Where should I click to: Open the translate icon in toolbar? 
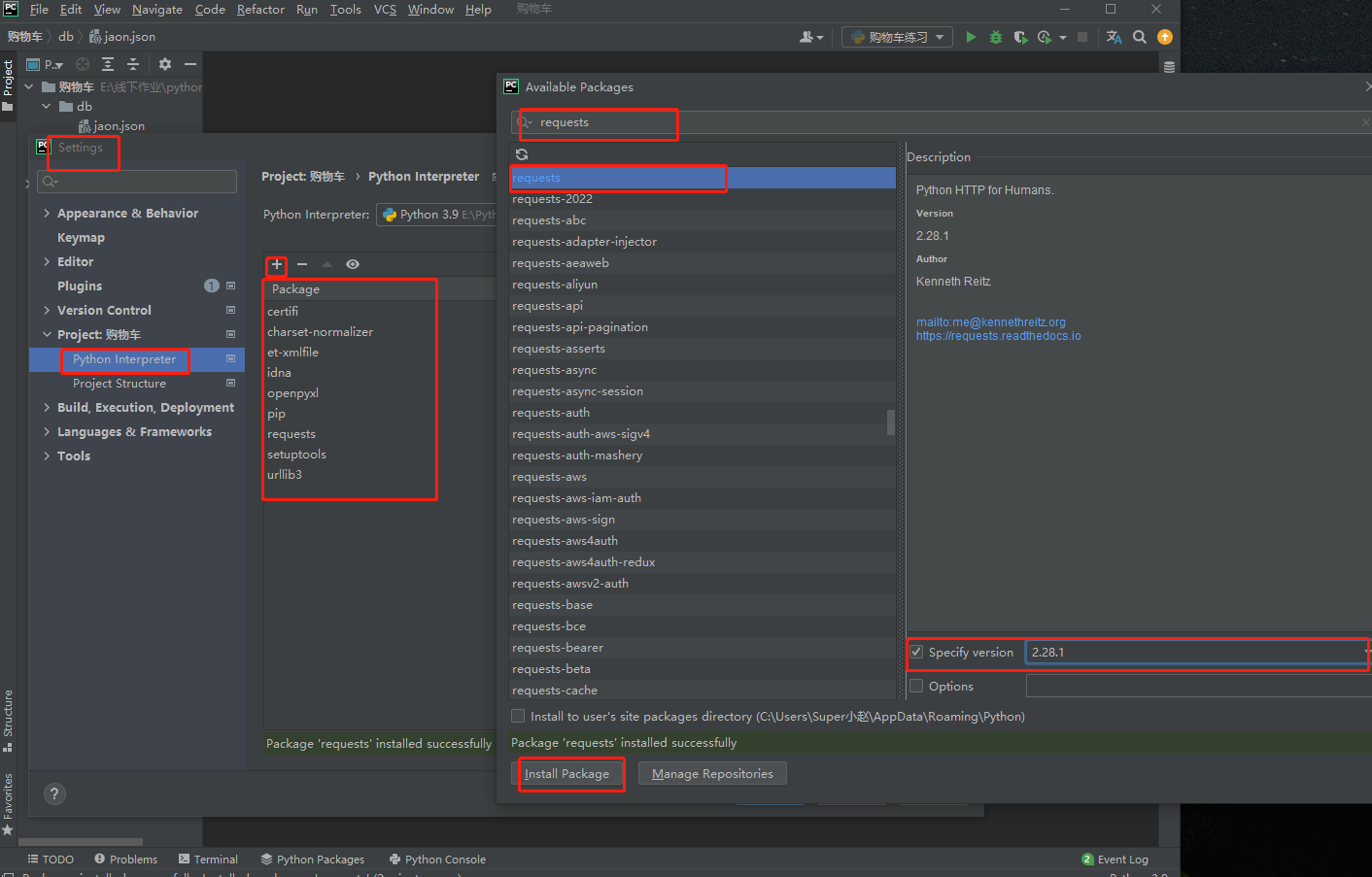click(x=1114, y=37)
